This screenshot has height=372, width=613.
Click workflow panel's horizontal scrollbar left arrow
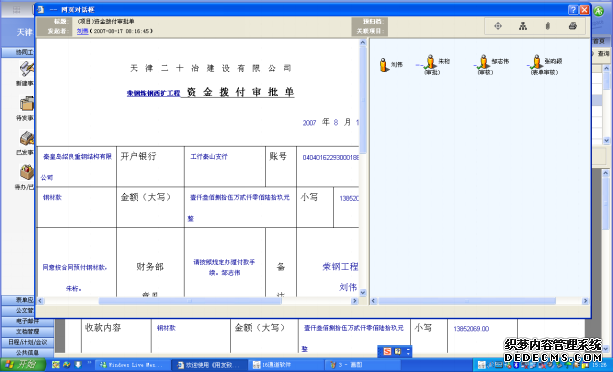tap(373, 301)
